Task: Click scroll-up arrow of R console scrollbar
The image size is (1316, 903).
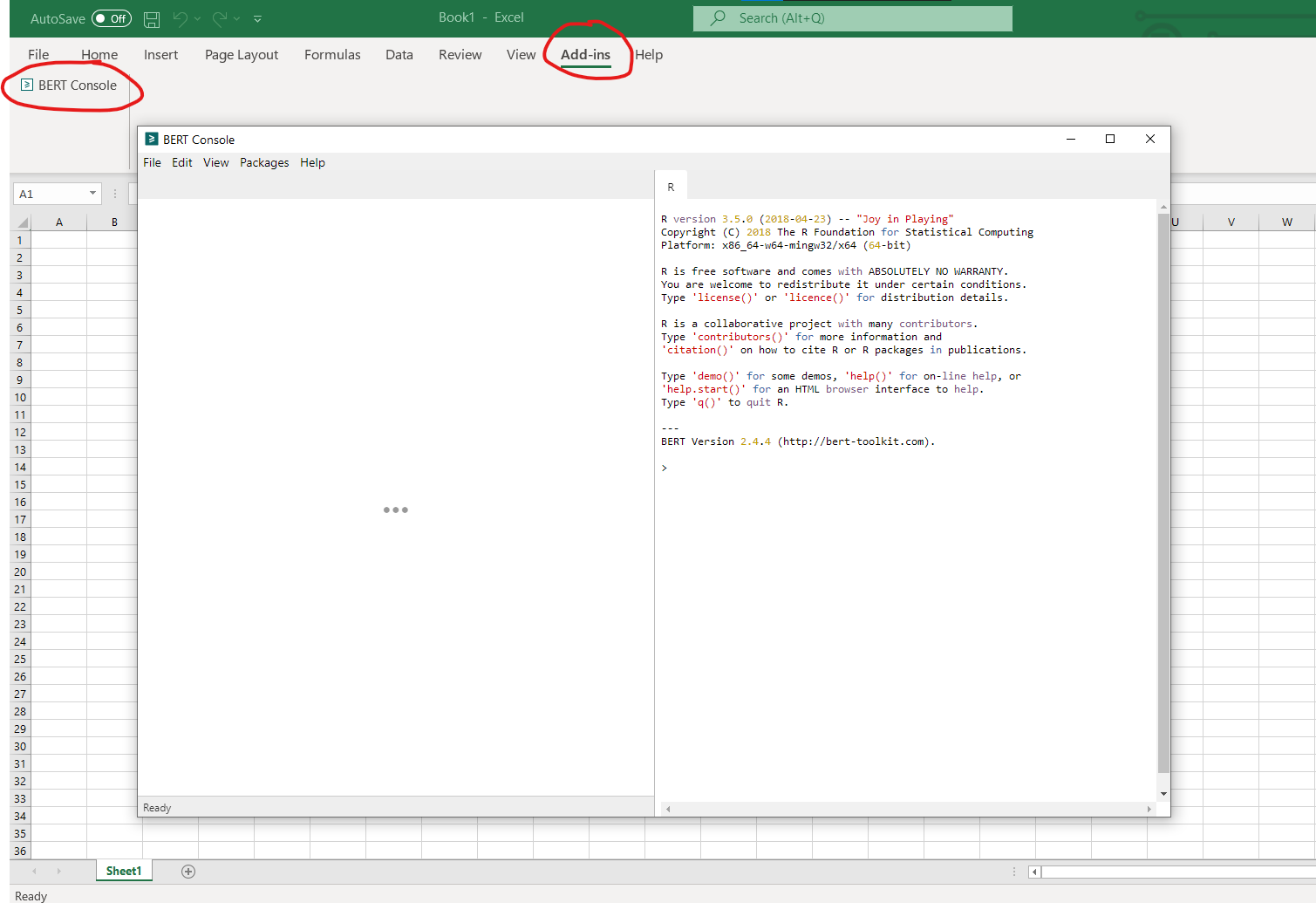Action: pyautogui.click(x=1163, y=207)
